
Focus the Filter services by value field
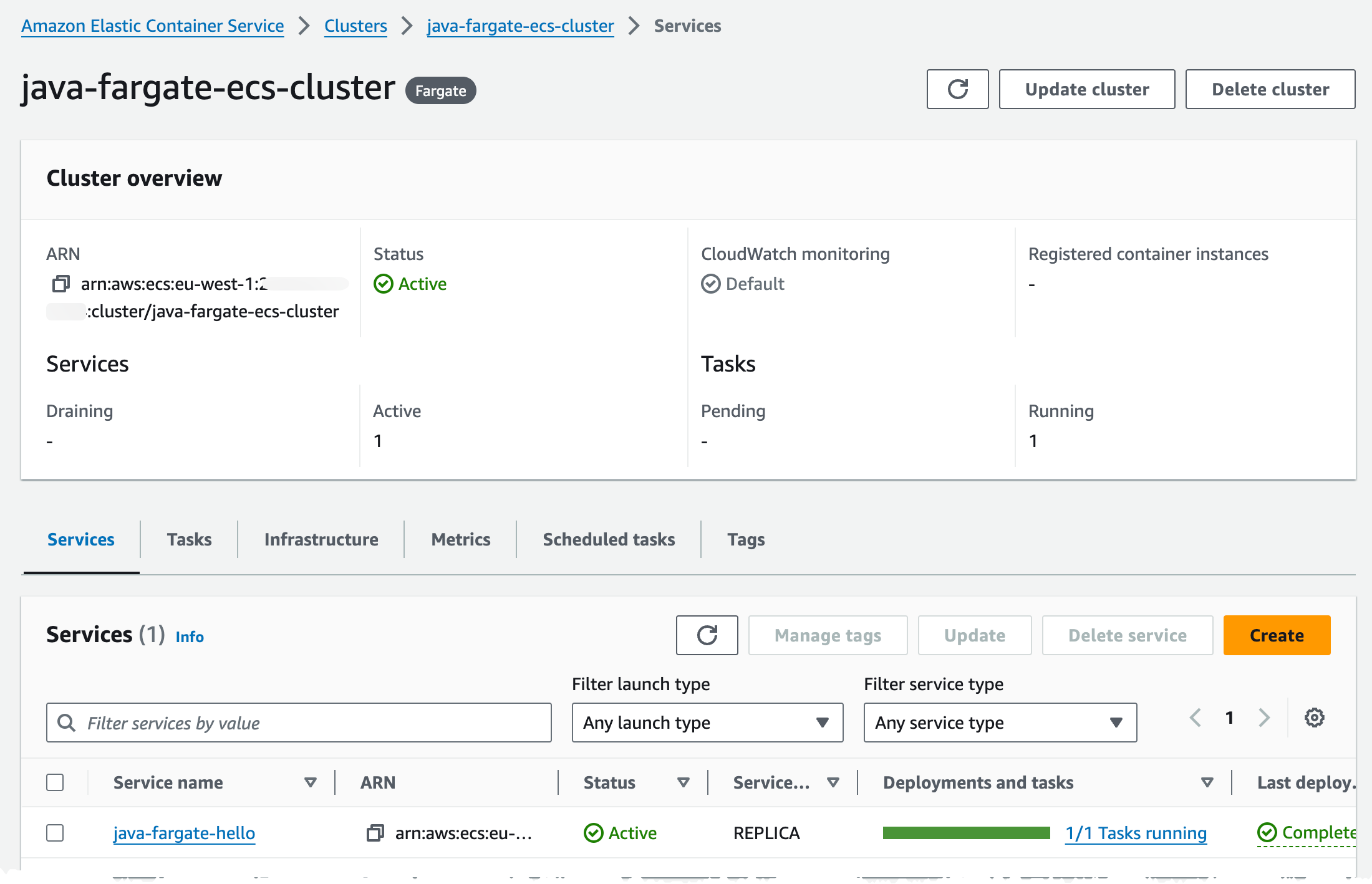pos(299,723)
